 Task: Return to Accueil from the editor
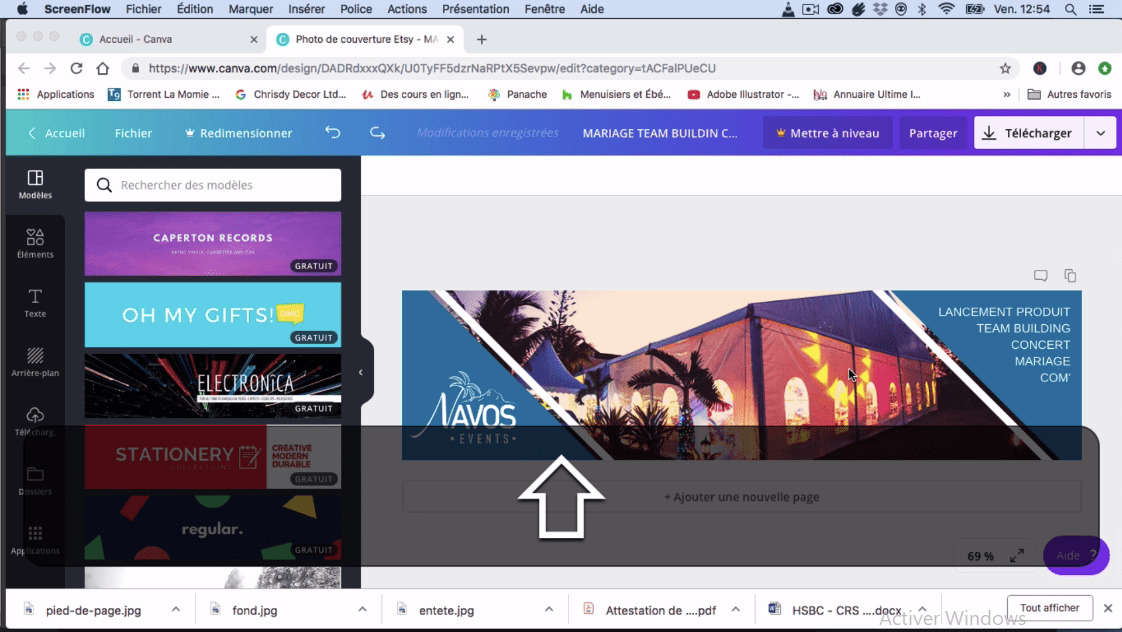point(56,133)
